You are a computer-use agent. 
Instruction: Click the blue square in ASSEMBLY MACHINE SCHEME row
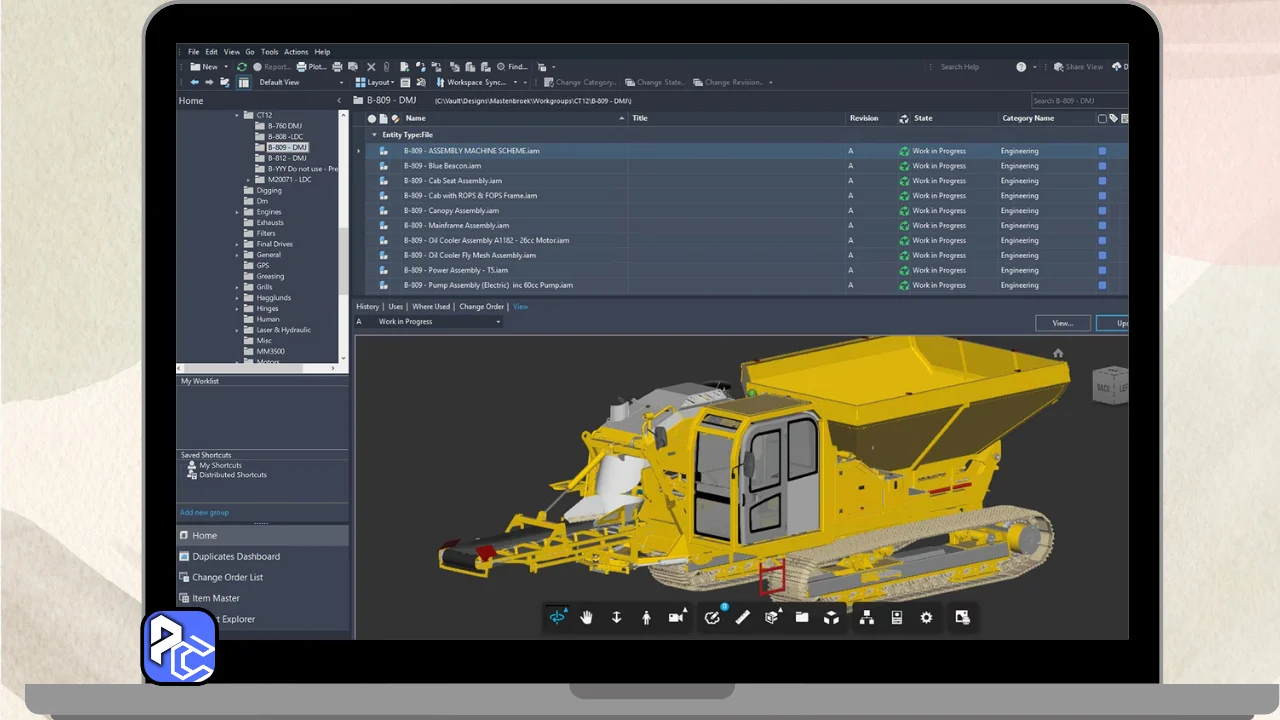(x=1102, y=151)
